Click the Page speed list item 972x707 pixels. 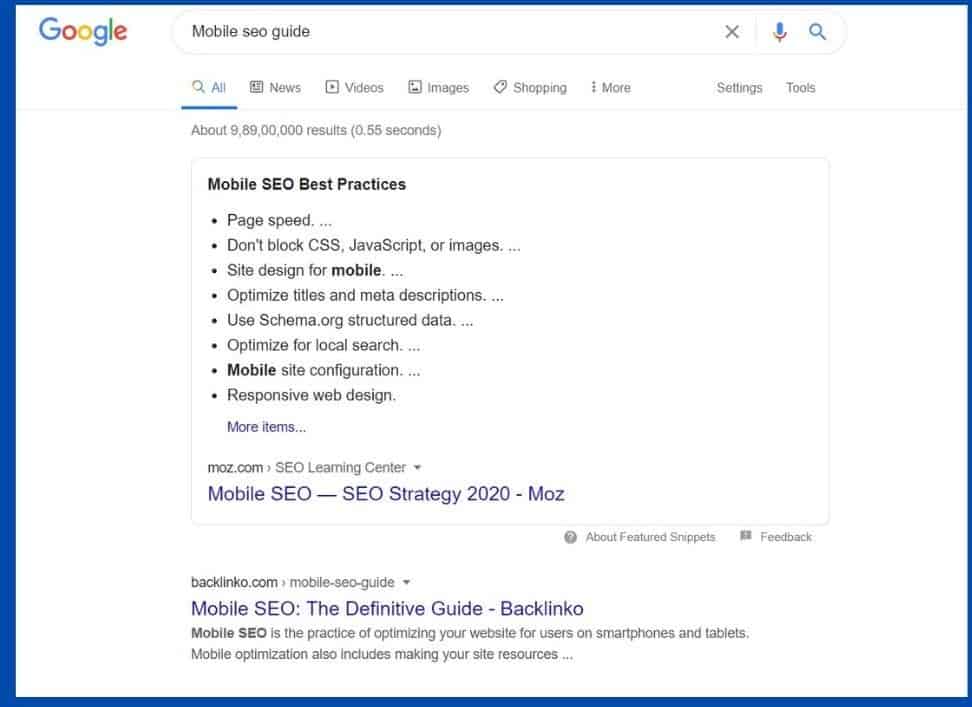[x=280, y=221]
